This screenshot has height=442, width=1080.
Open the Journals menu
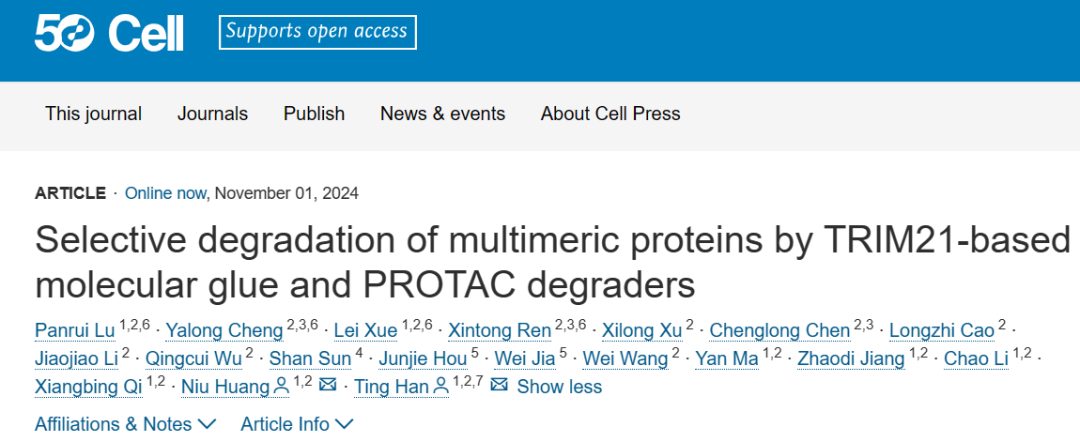pyautogui.click(x=212, y=113)
